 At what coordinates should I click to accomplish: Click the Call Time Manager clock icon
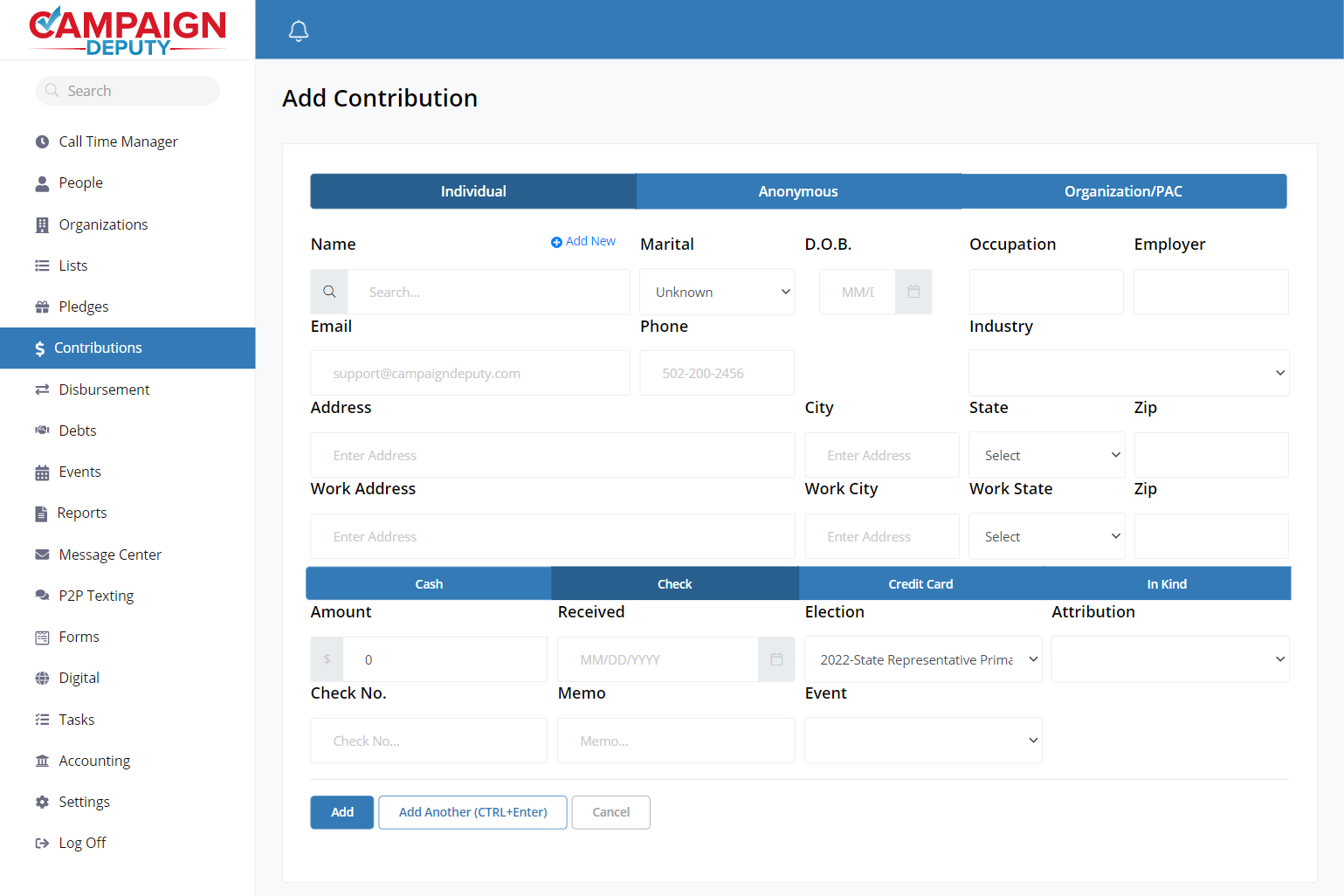[x=42, y=141]
